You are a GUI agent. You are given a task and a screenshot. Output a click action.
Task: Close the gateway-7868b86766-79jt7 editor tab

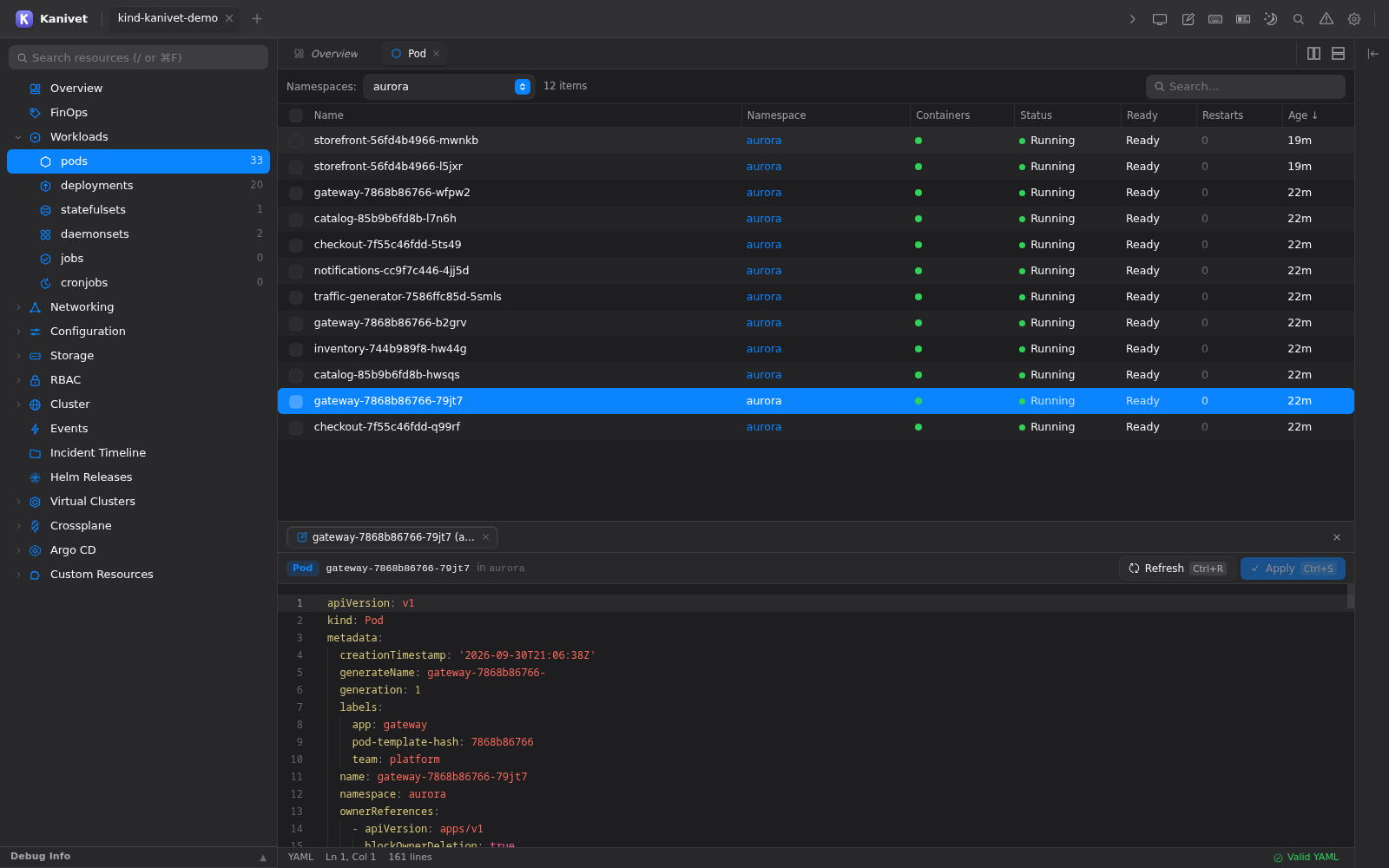[x=485, y=537]
